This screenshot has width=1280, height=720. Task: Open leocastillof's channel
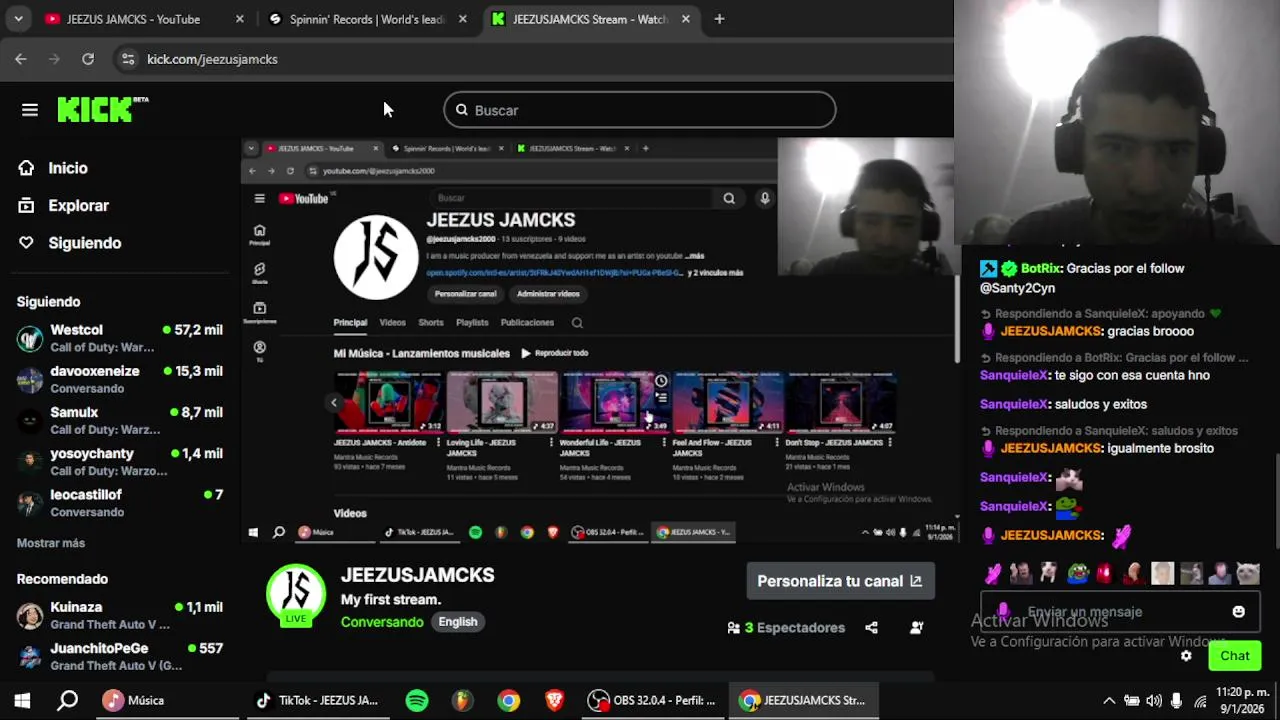pyautogui.click(x=120, y=503)
